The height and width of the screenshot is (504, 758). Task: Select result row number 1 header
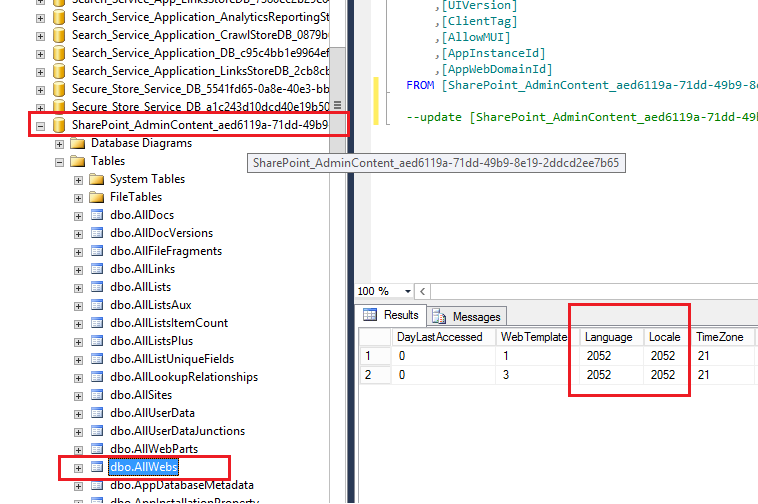(x=375, y=356)
